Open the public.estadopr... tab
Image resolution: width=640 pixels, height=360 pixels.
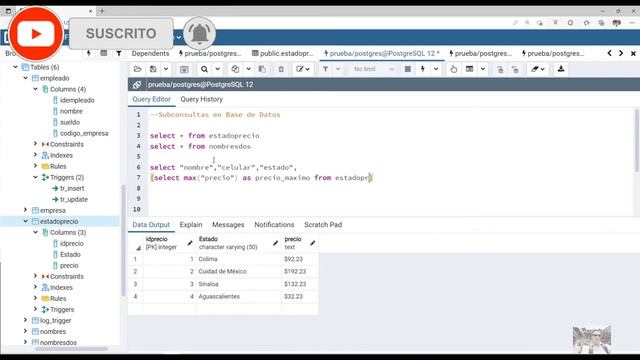click(282, 53)
